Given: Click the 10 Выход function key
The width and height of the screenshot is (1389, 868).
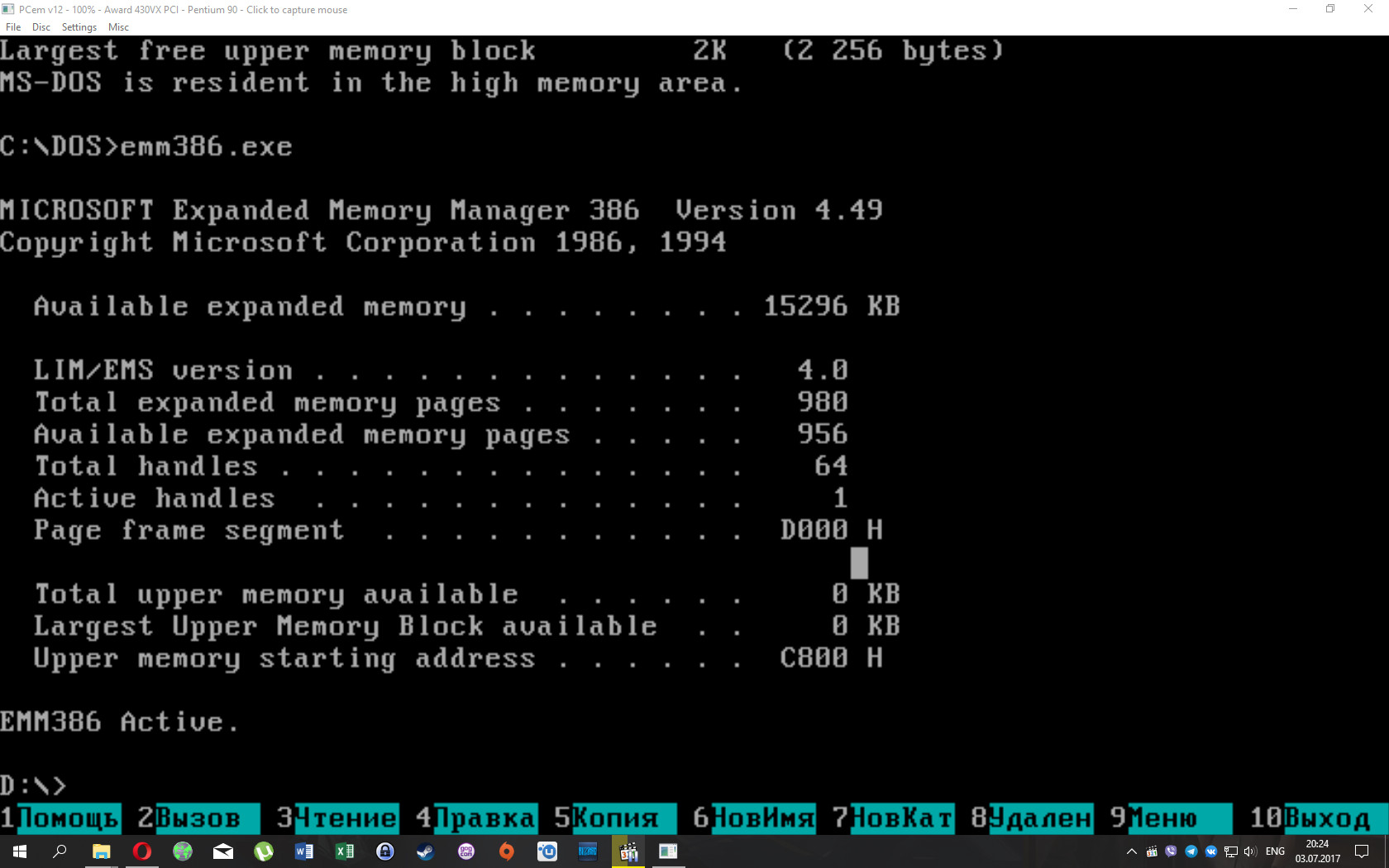Looking at the screenshot, I should pos(1319,818).
